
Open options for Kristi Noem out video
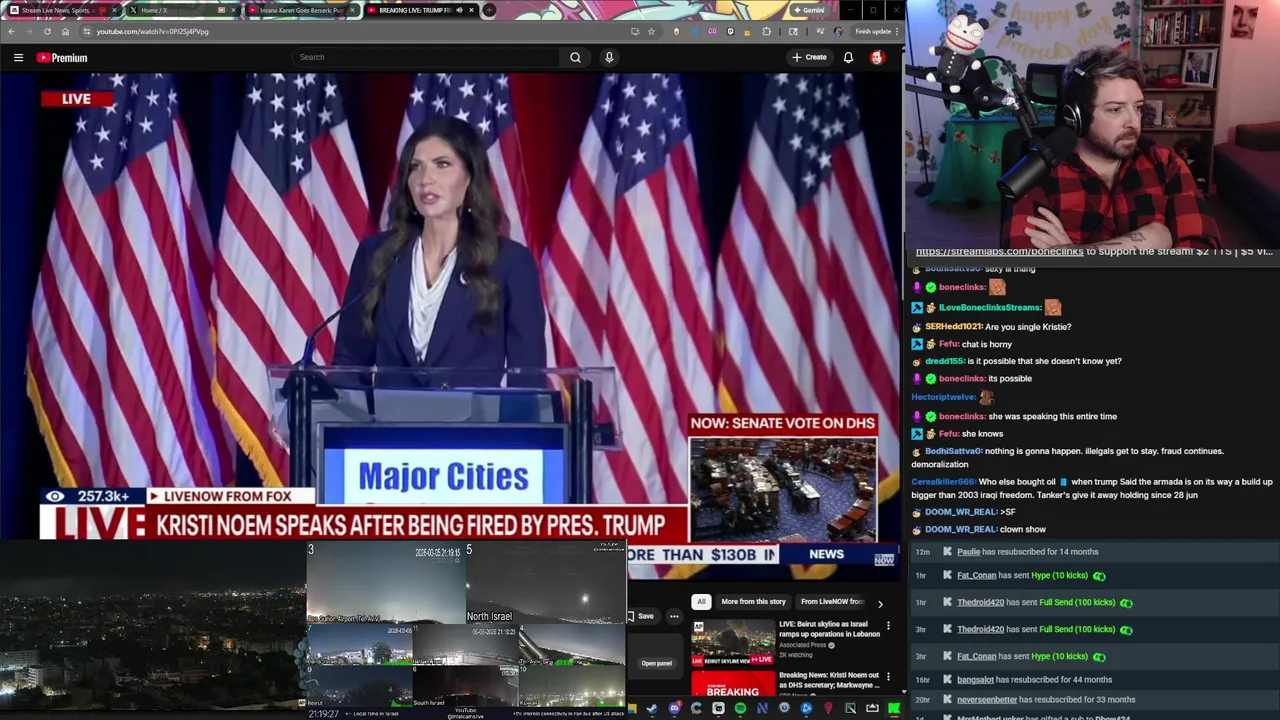point(888,677)
